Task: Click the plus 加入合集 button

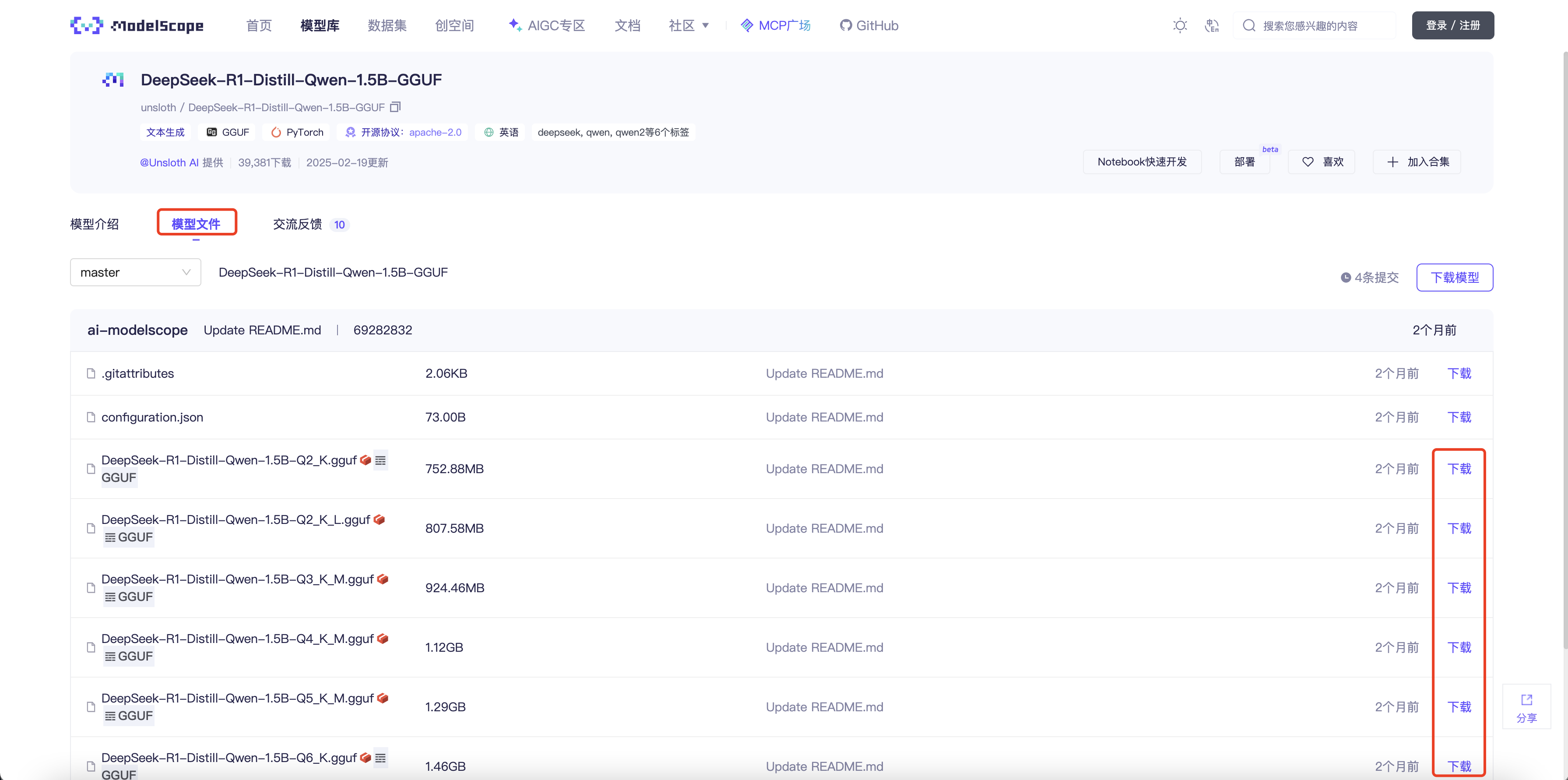Action: tap(1417, 162)
